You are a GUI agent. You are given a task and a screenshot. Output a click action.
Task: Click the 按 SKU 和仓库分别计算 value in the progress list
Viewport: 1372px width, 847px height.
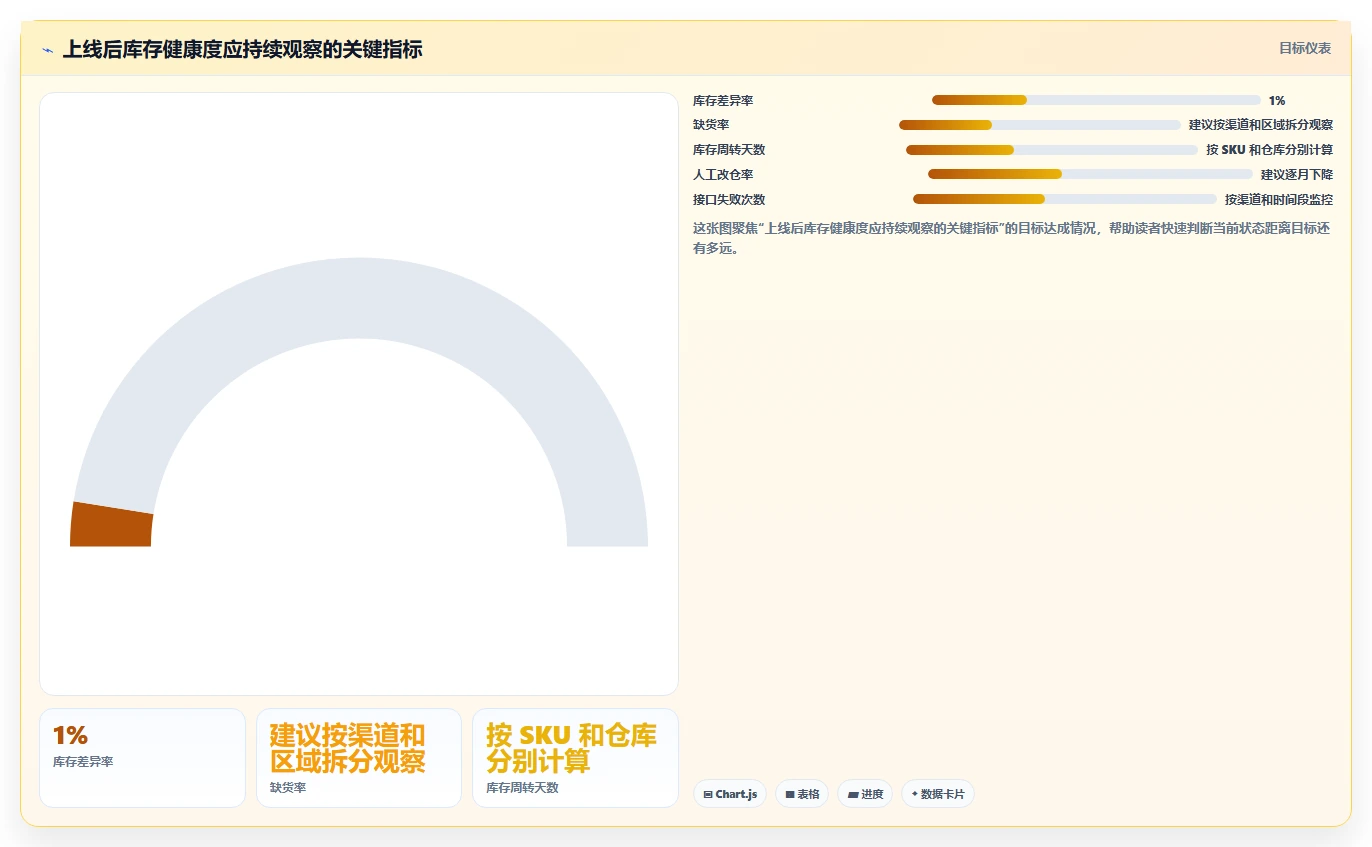tap(1269, 150)
